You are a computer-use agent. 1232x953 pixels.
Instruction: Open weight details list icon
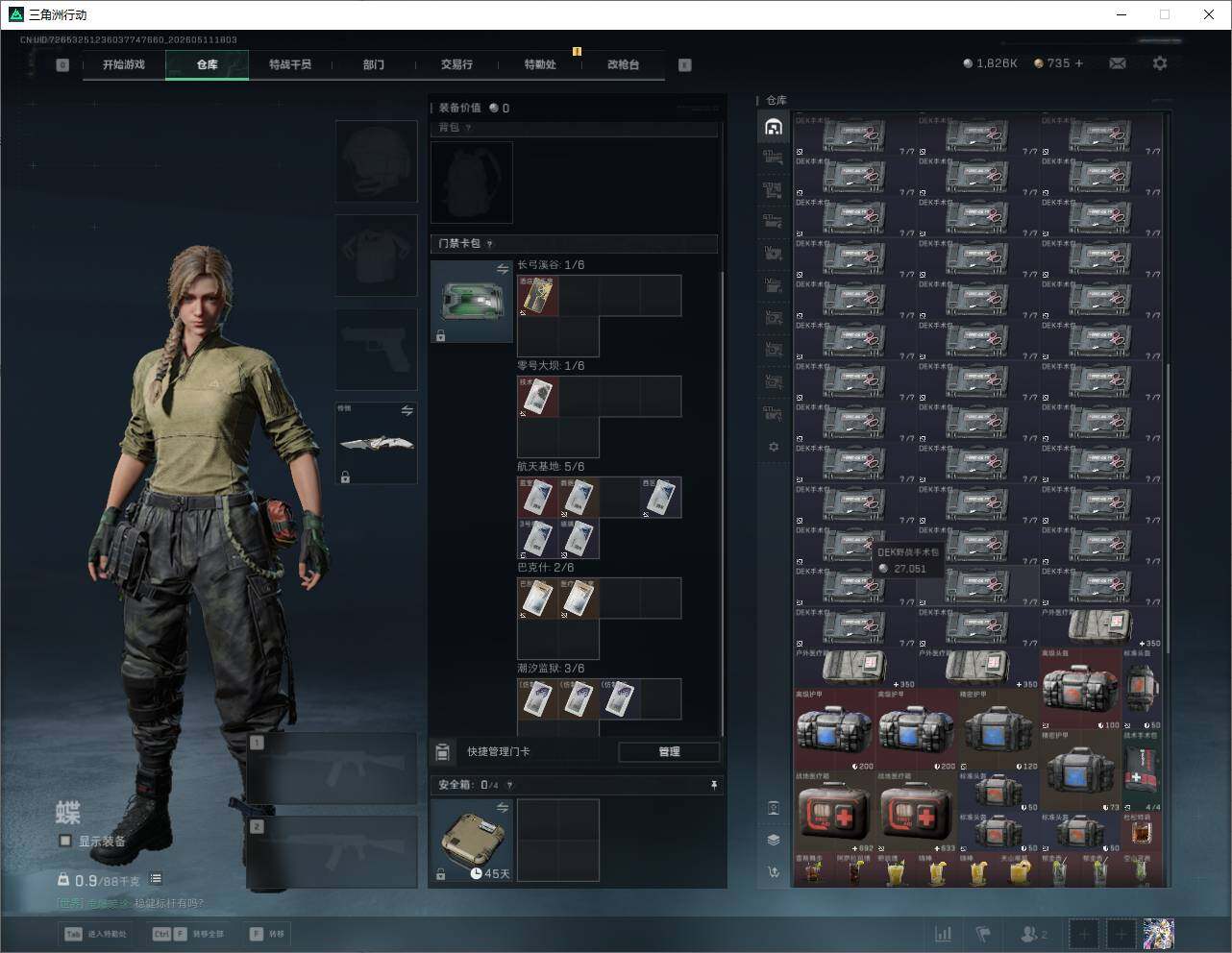coord(156,879)
